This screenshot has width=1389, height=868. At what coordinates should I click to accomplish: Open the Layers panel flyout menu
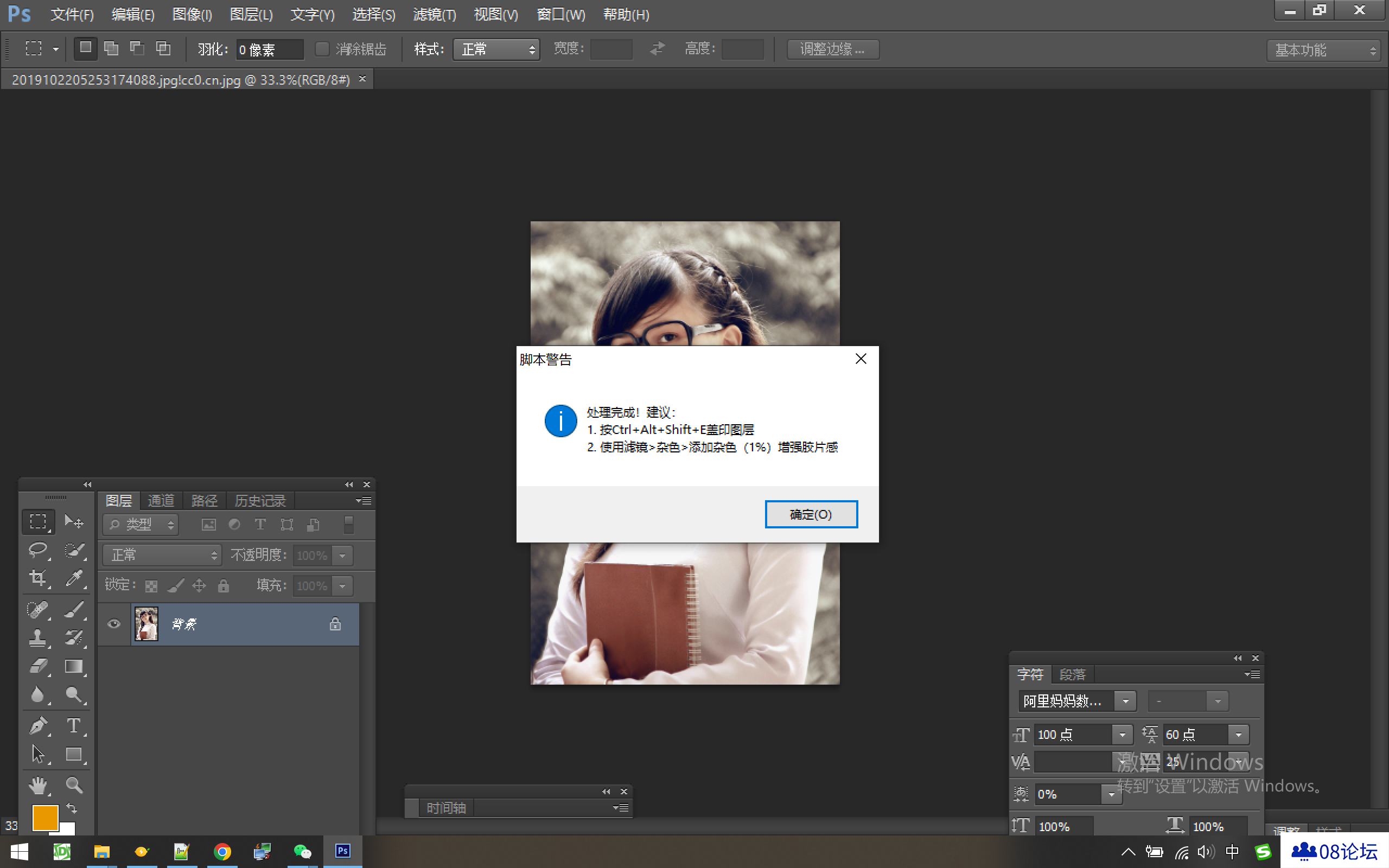[364, 501]
